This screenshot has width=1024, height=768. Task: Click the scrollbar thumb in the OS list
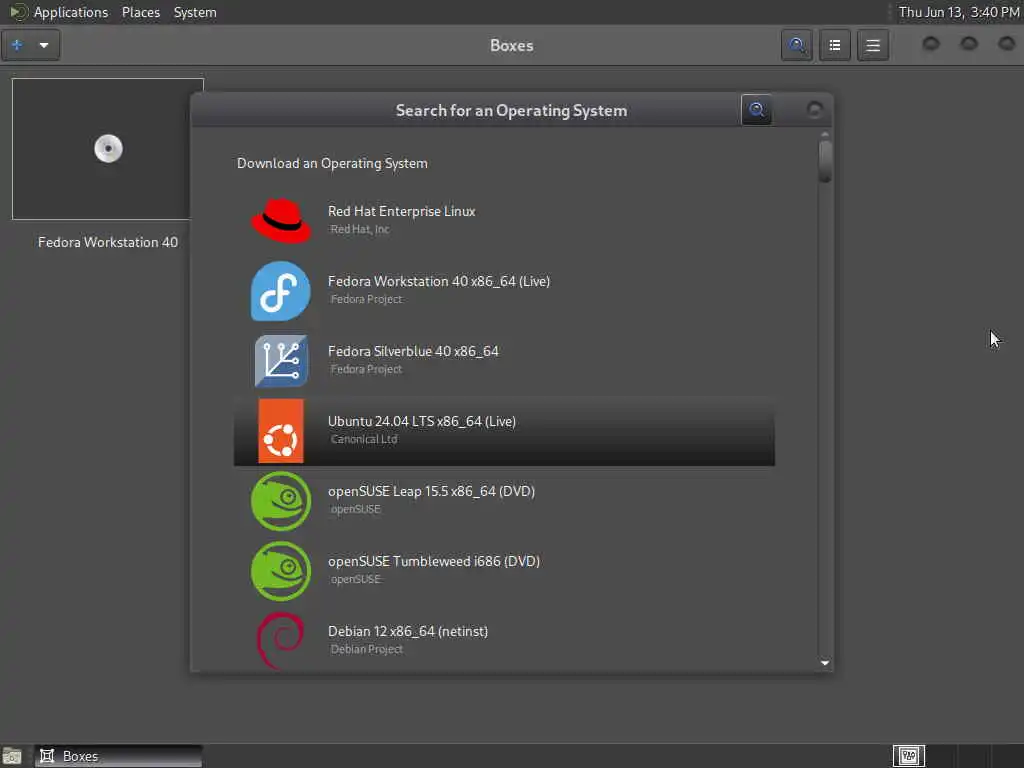825,161
